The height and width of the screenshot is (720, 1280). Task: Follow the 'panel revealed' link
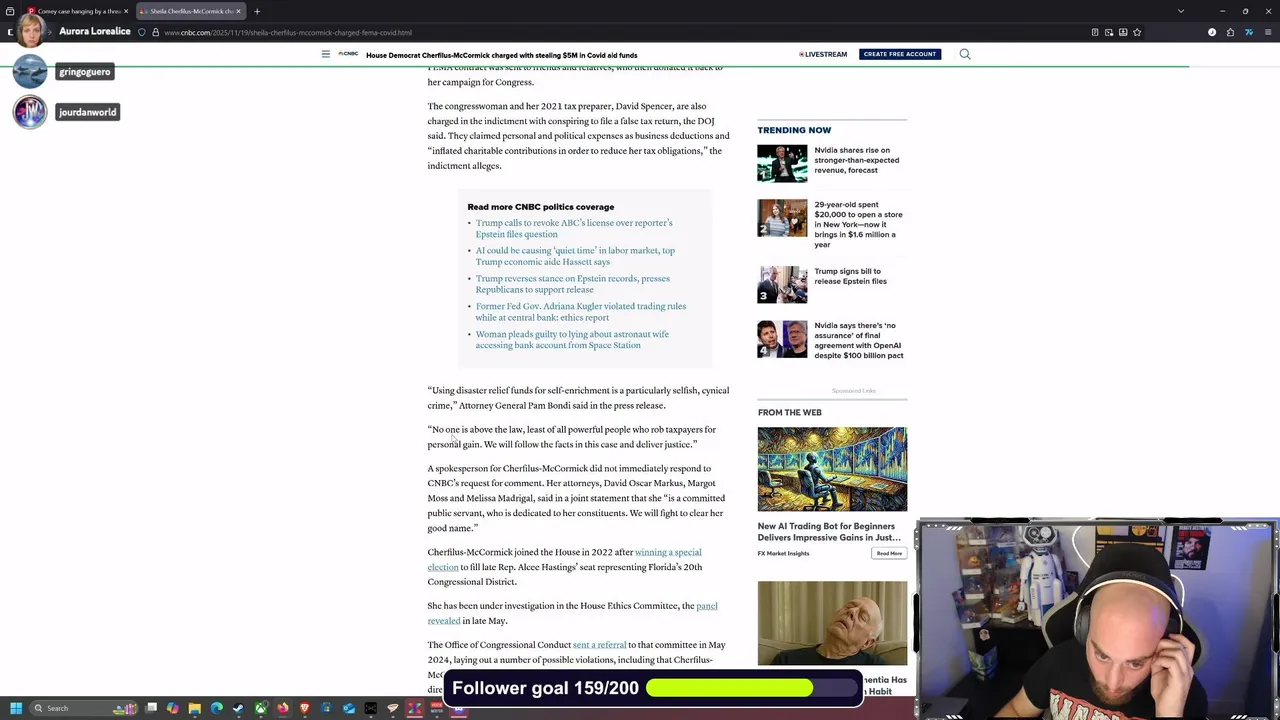pyautogui.click(x=707, y=606)
